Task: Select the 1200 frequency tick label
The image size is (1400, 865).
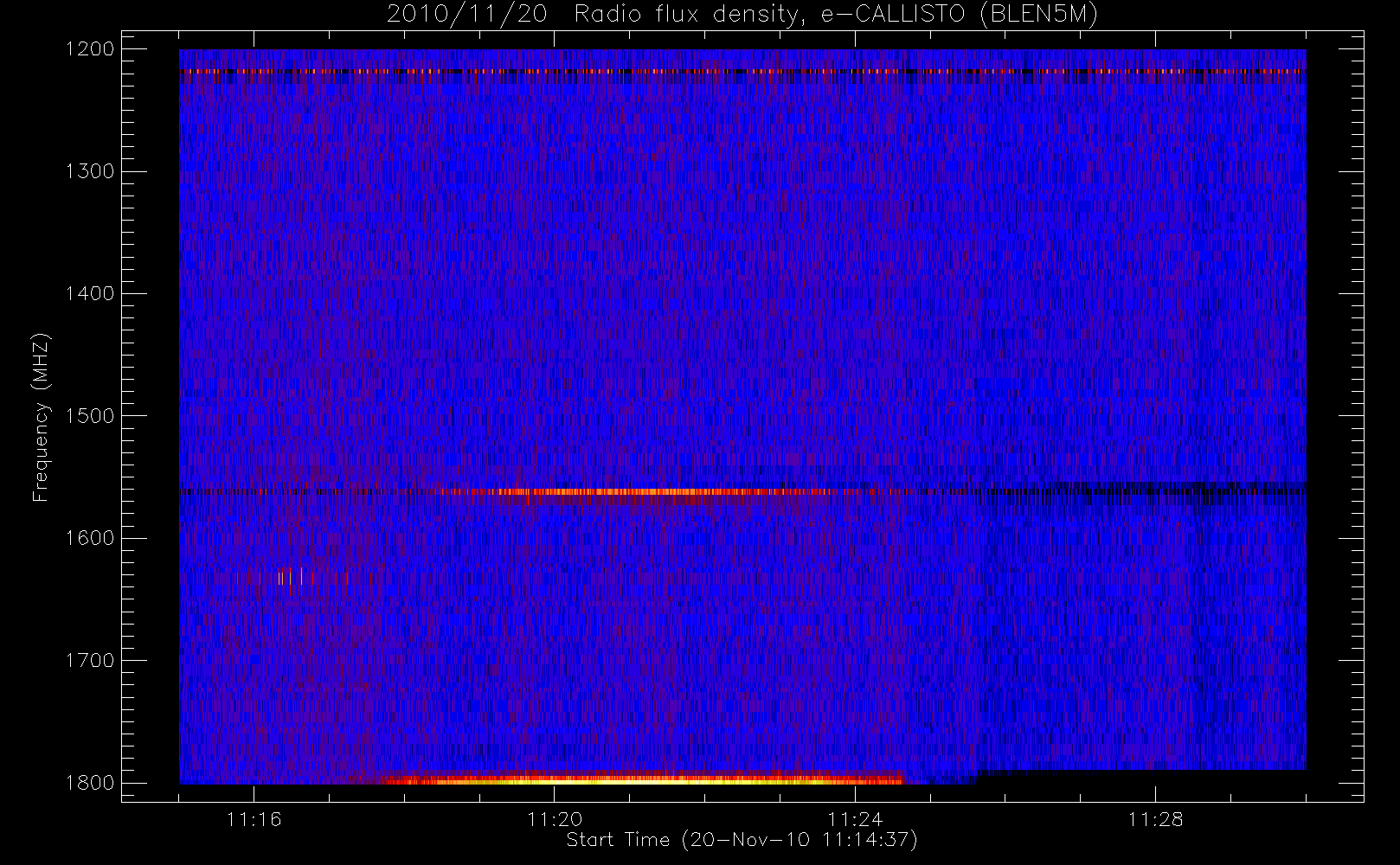Action: [90, 49]
